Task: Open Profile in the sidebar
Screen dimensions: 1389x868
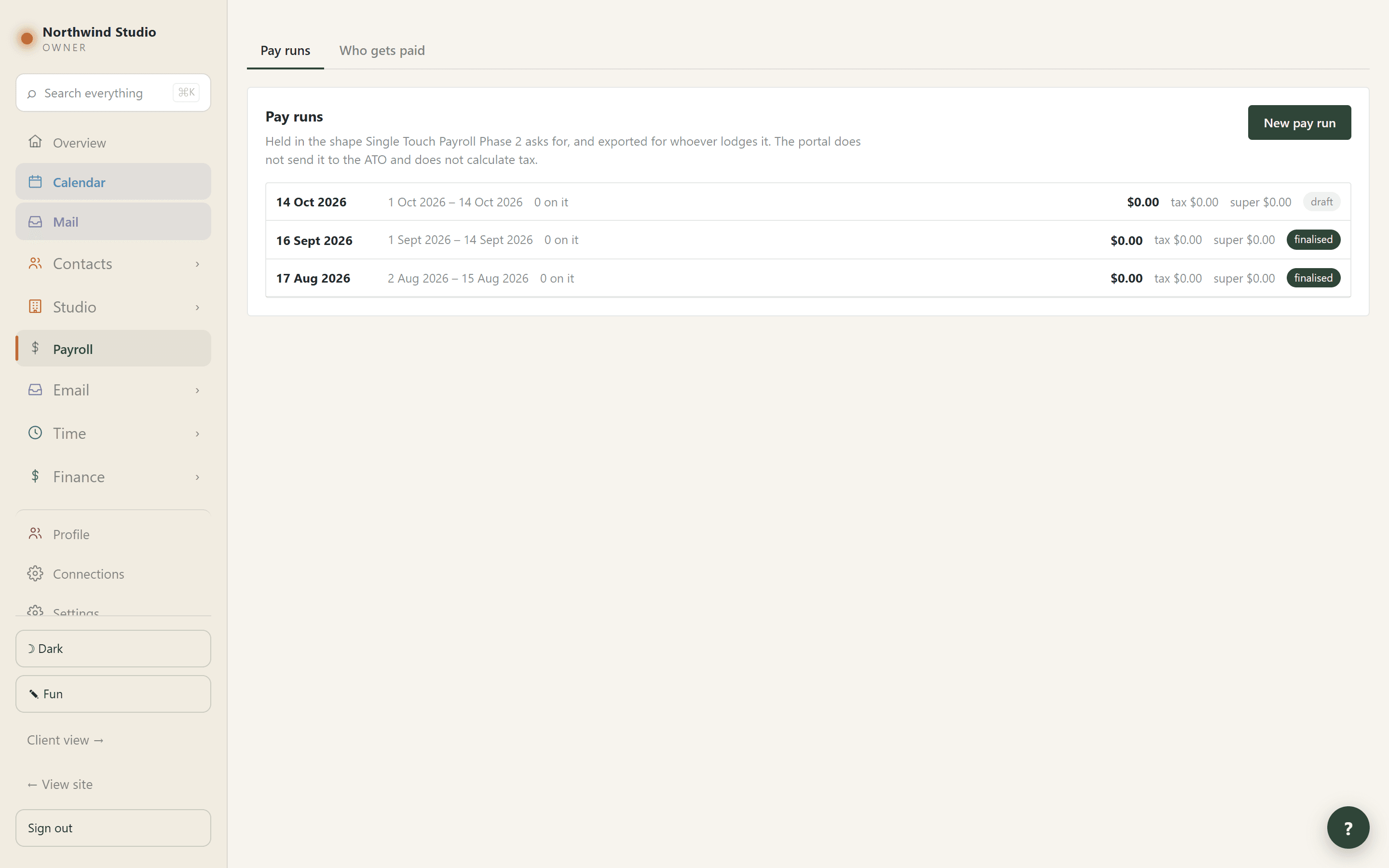Action: pos(113,534)
